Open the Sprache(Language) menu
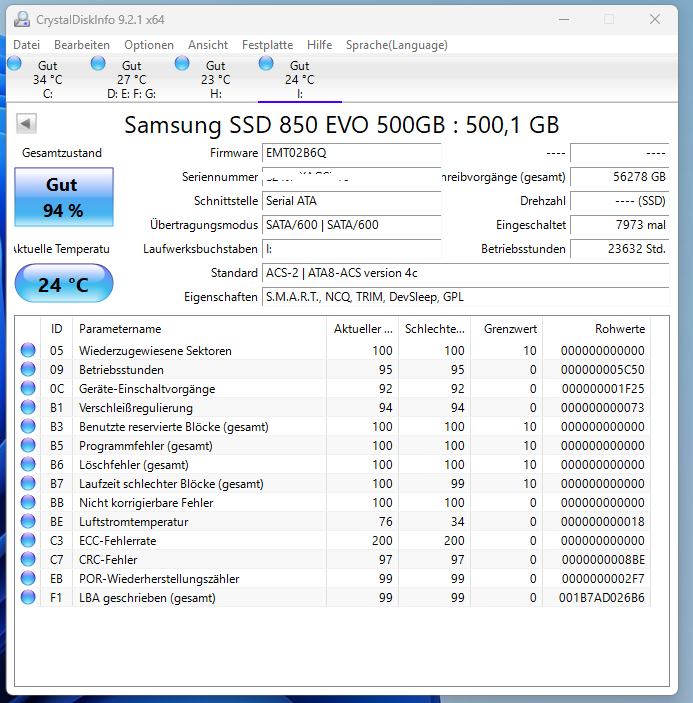Screen dimensions: 693x703 coord(397,45)
